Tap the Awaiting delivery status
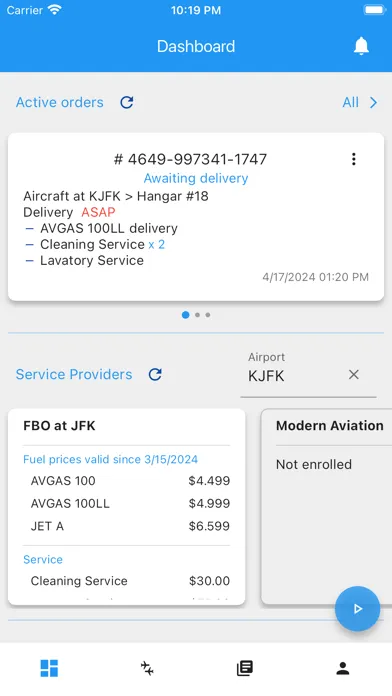392x696 pixels. click(196, 178)
